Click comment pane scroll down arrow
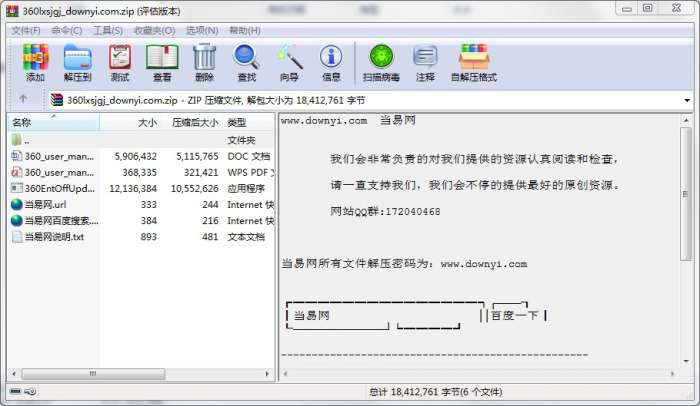This screenshot has height=406, width=700. click(685, 361)
